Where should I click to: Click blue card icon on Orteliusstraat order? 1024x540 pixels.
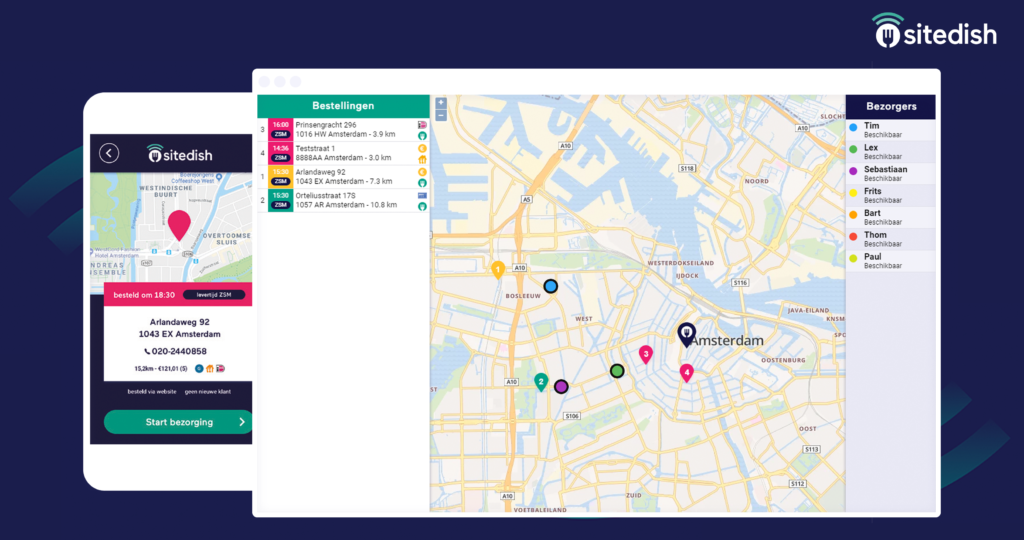(x=423, y=195)
